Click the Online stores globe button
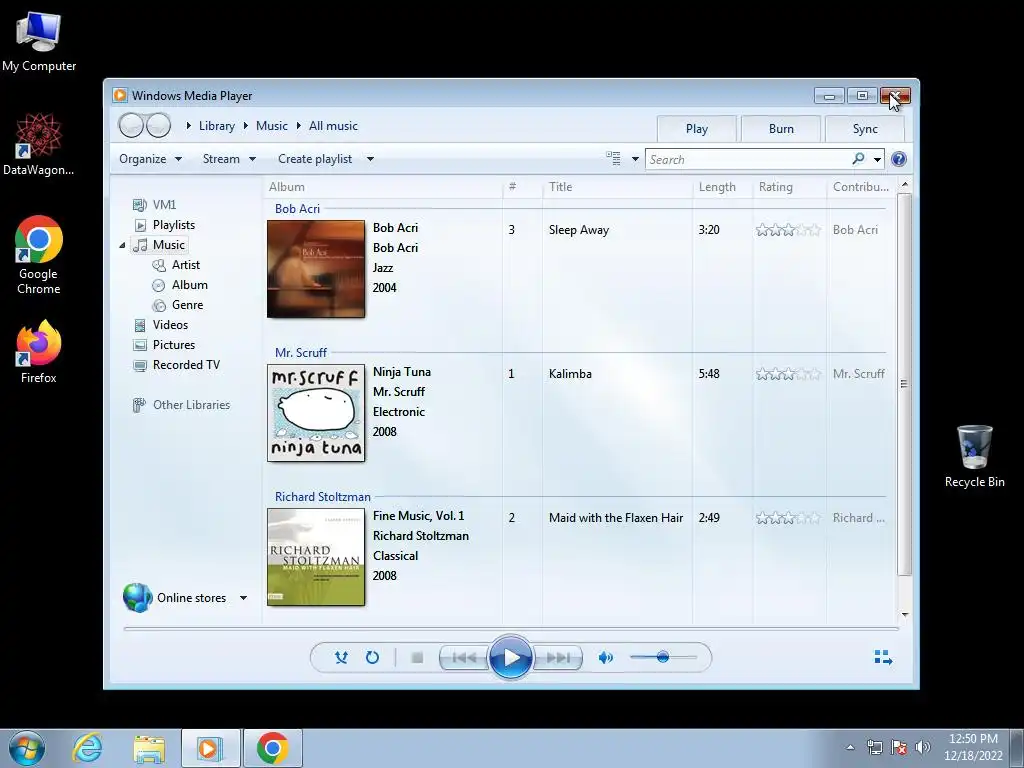The height and width of the screenshot is (768, 1024). click(138, 598)
